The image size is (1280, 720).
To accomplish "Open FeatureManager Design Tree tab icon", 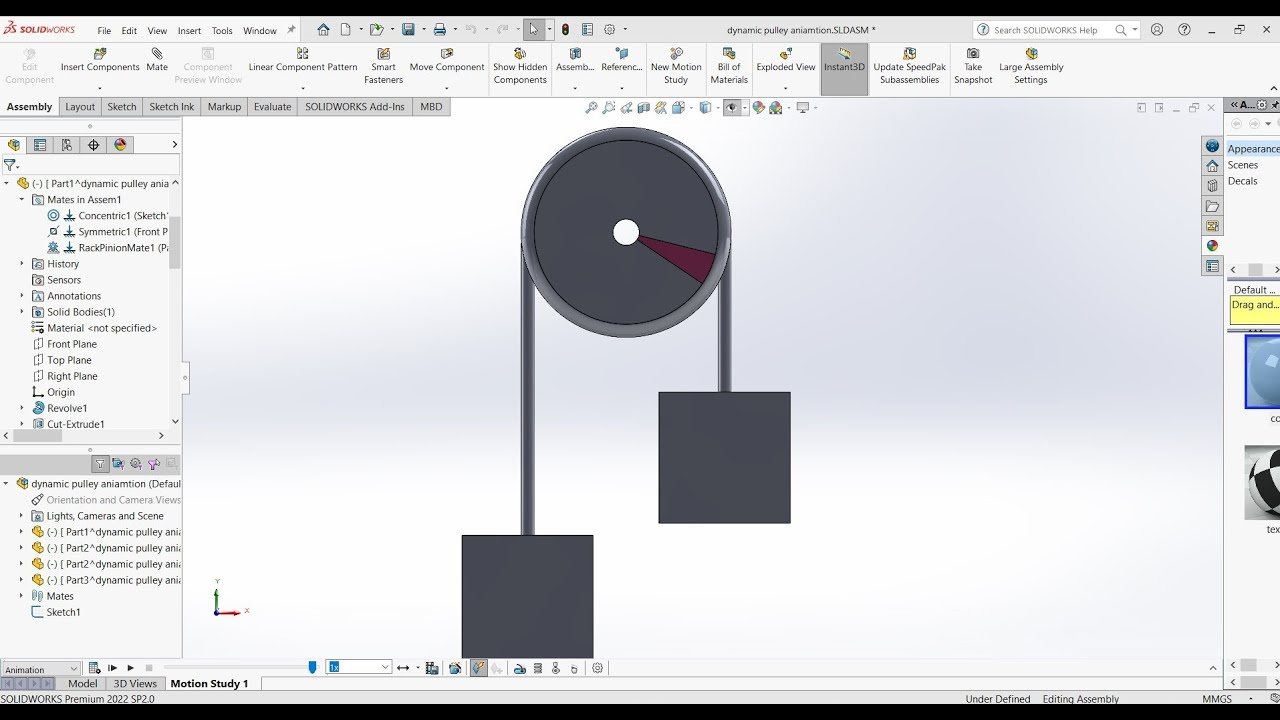I will 14,145.
